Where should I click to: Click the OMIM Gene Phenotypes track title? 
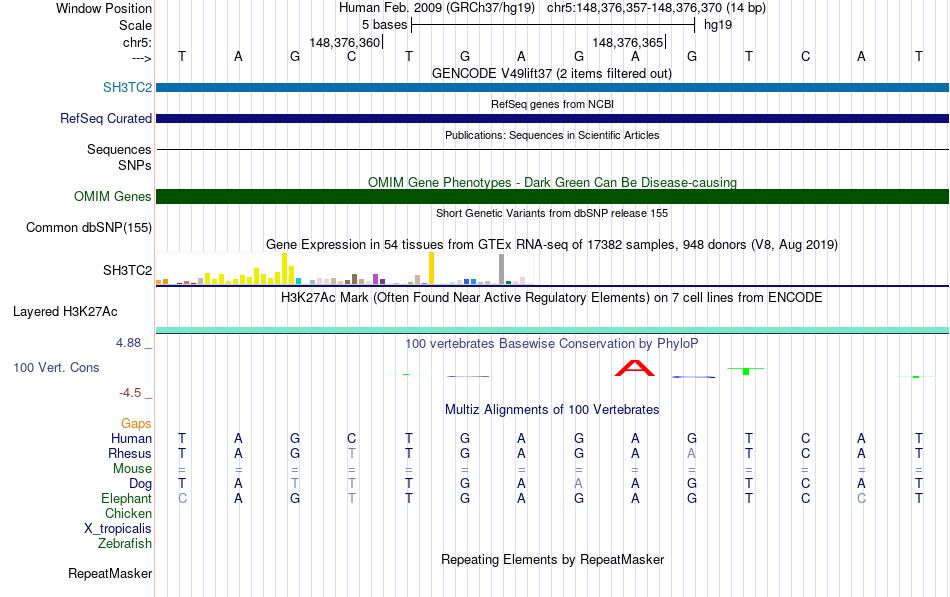point(552,182)
